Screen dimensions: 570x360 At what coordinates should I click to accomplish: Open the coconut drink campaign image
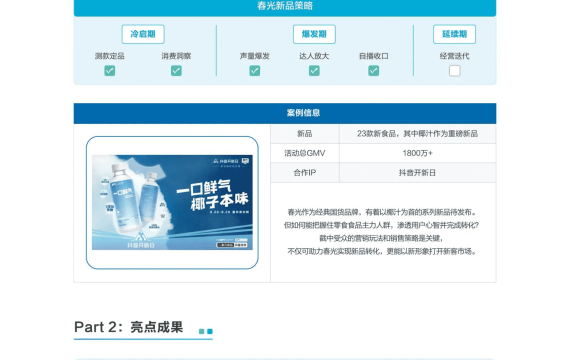(x=172, y=203)
